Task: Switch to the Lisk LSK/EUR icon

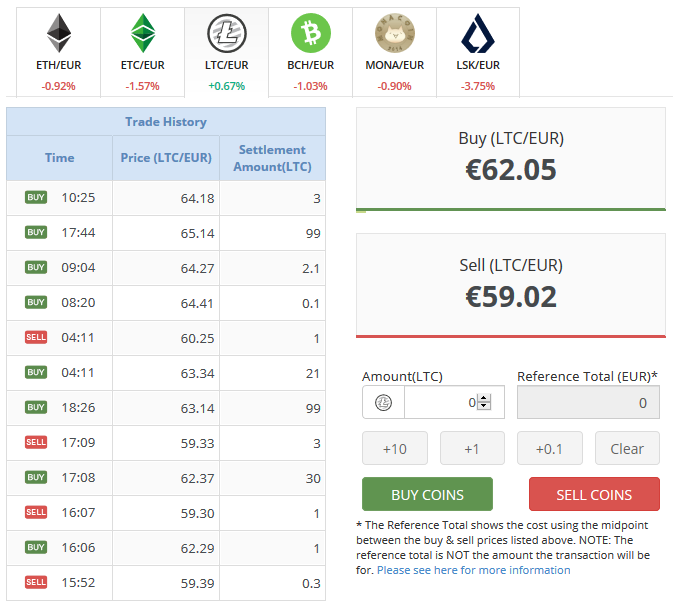Action: 478,33
